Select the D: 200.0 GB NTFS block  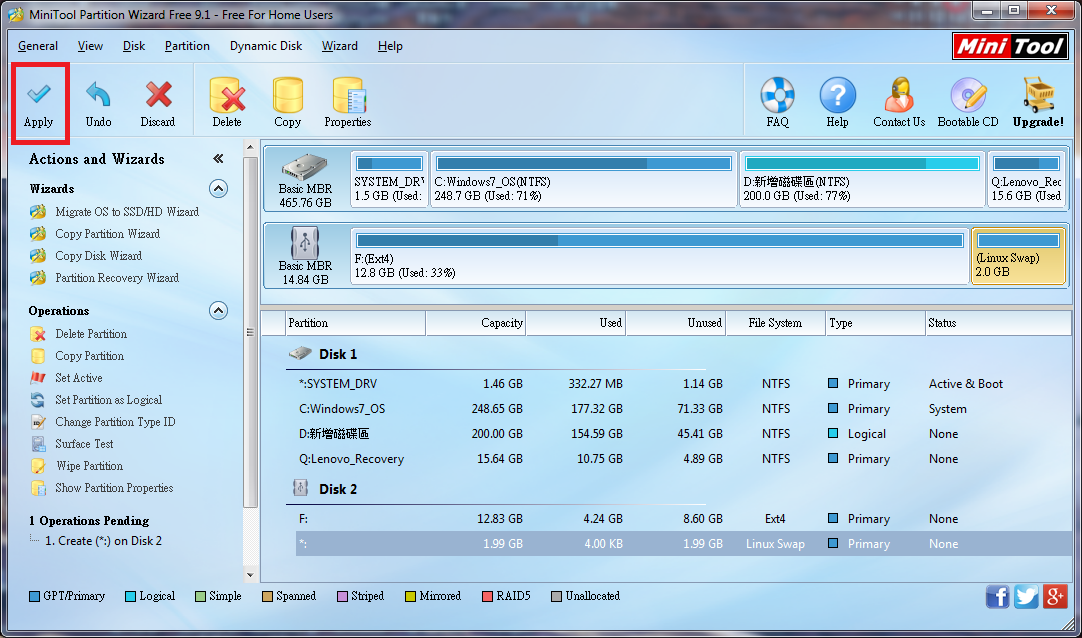tap(862, 179)
